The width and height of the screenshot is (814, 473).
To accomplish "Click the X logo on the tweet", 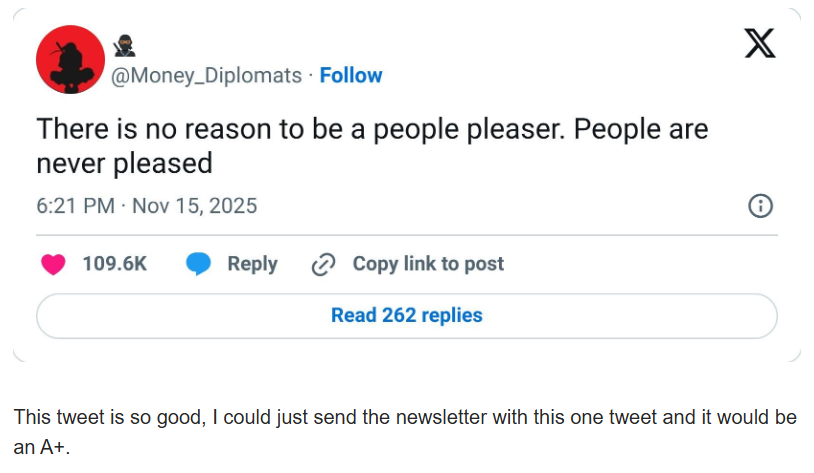I will pyautogui.click(x=760, y=44).
